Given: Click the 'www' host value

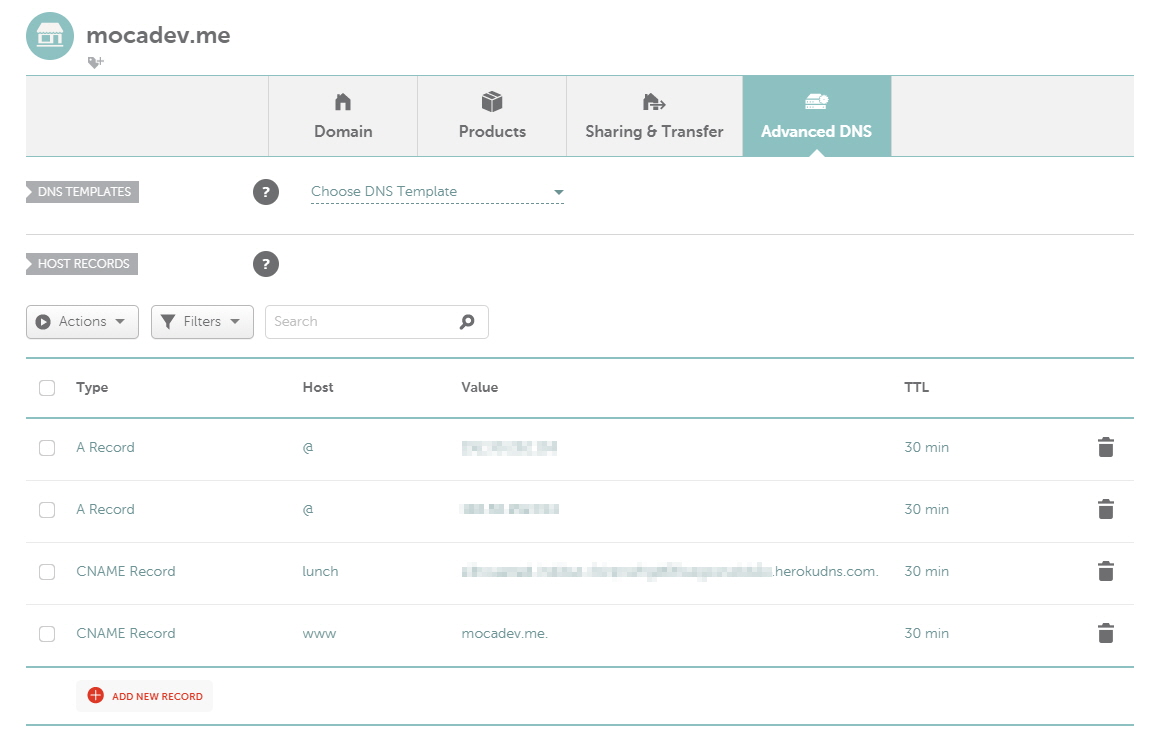Looking at the screenshot, I should 319,634.
